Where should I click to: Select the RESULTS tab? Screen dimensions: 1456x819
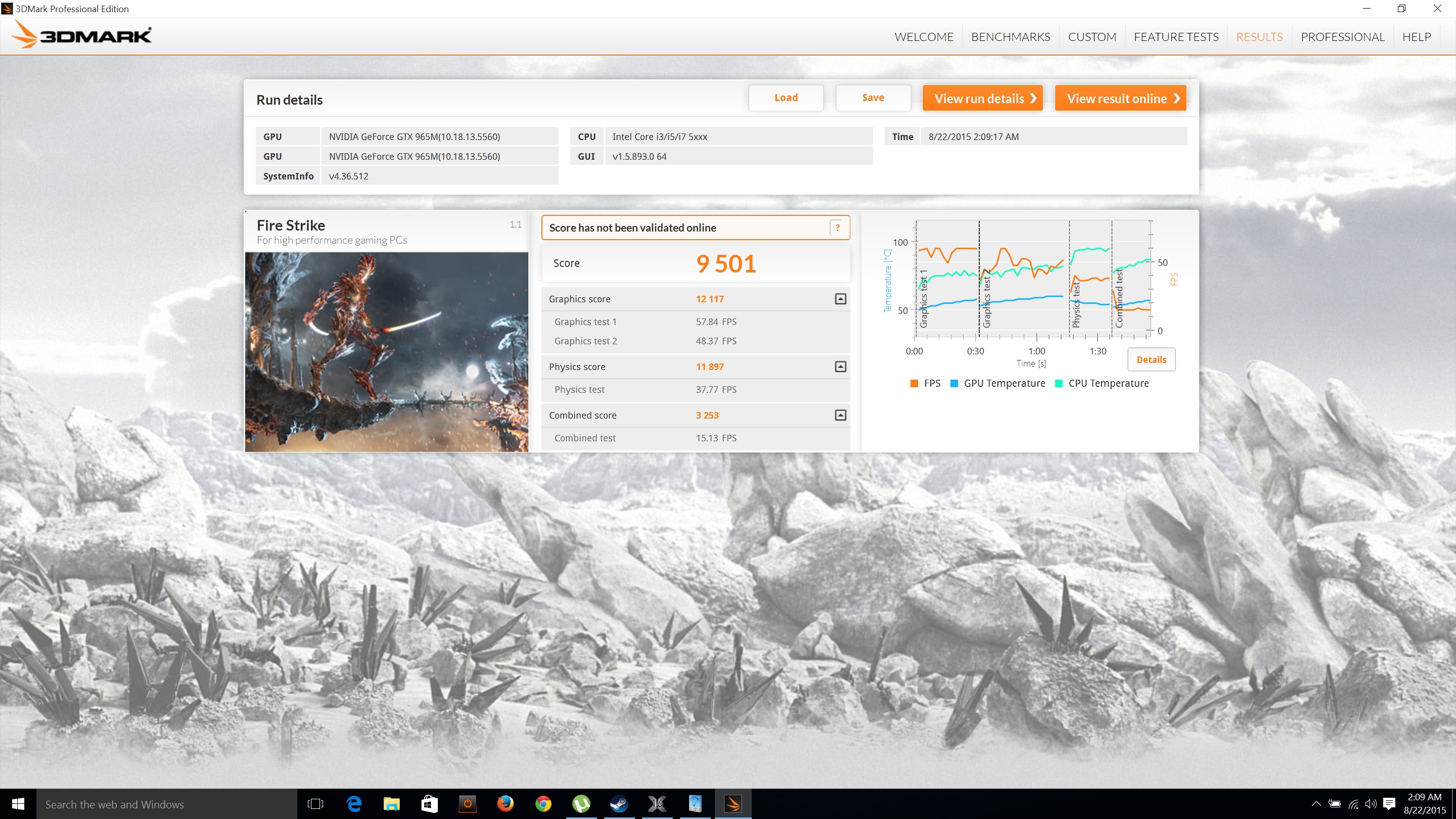[x=1259, y=37]
